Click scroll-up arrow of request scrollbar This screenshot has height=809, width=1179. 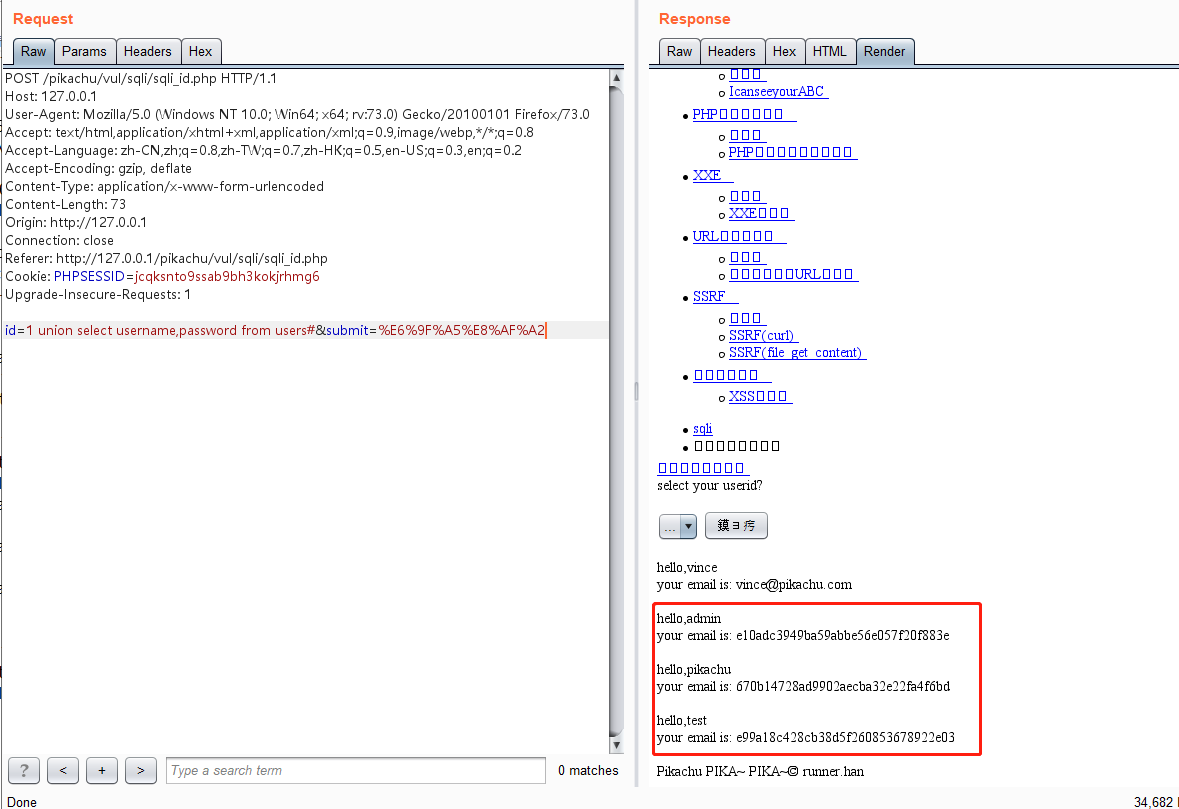point(617,77)
